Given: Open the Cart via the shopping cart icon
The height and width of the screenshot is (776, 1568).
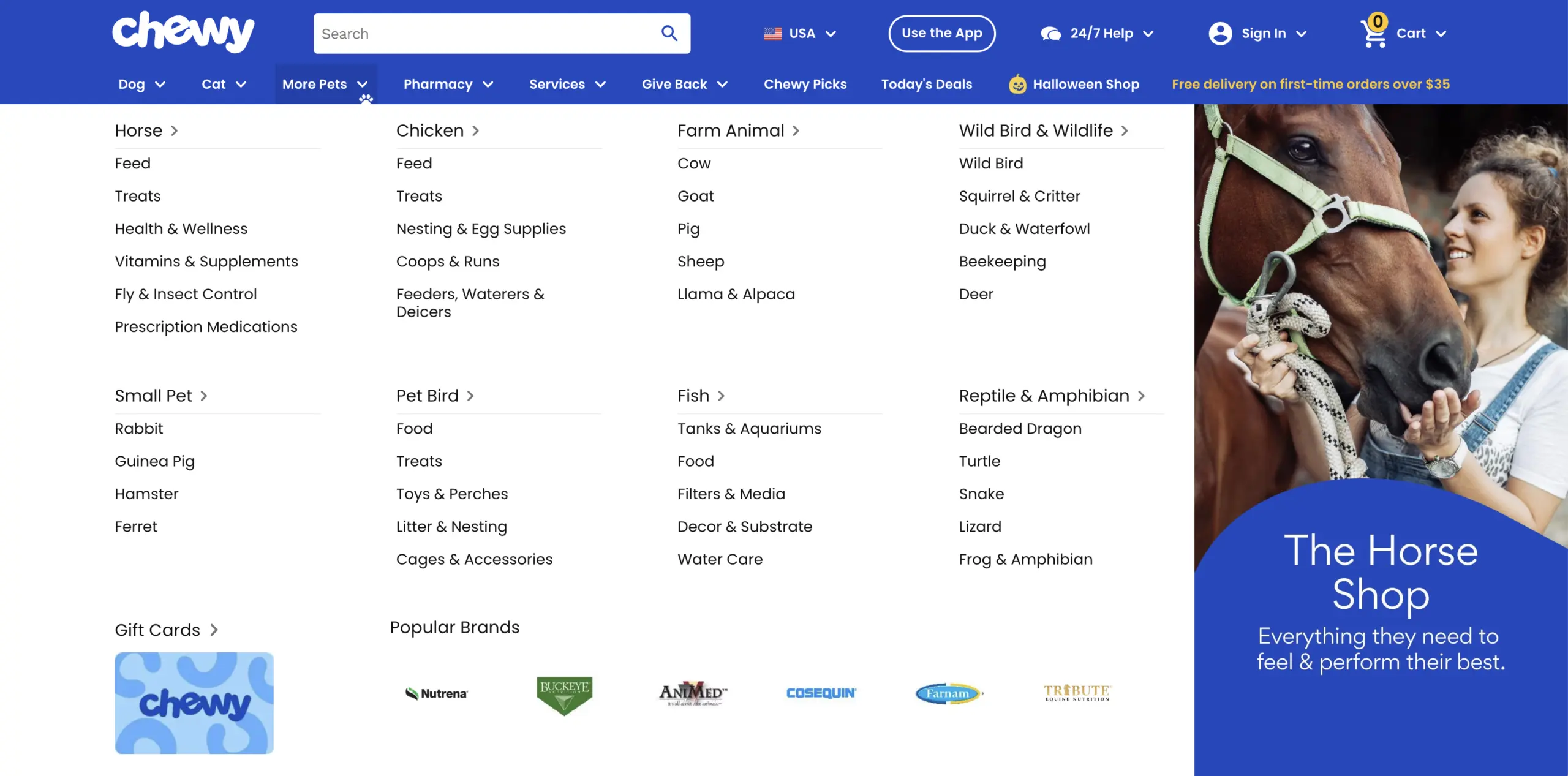Looking at the screenshot, I should point(1374,34).
